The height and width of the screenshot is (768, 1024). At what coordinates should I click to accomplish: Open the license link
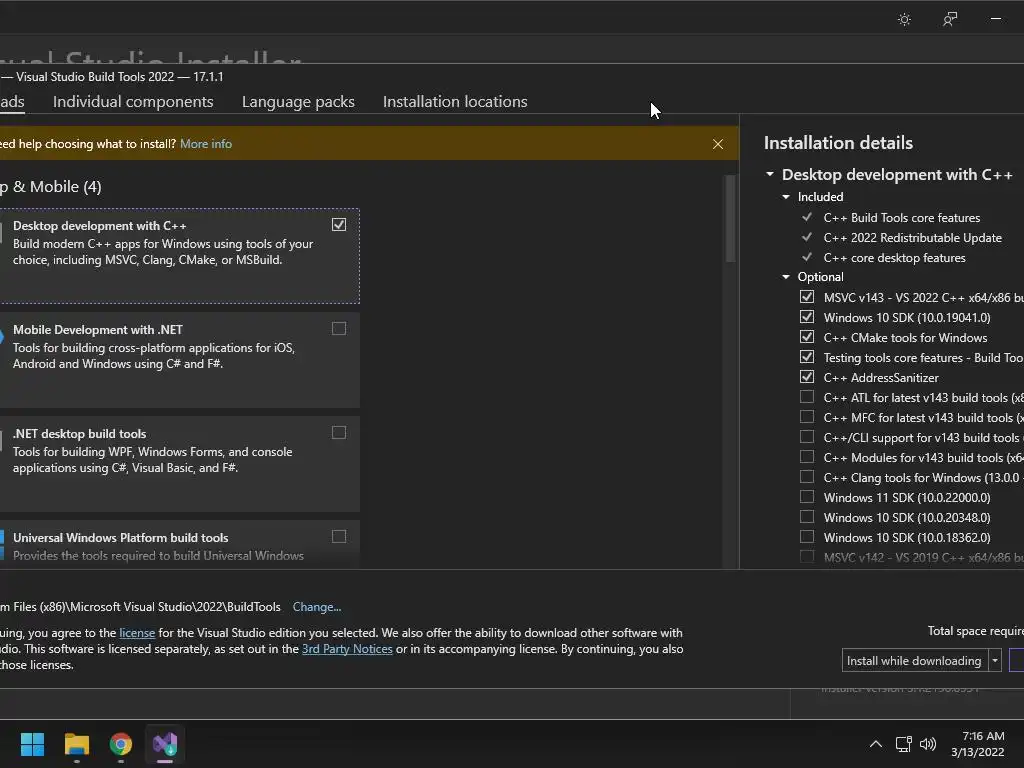coord(137,633)
